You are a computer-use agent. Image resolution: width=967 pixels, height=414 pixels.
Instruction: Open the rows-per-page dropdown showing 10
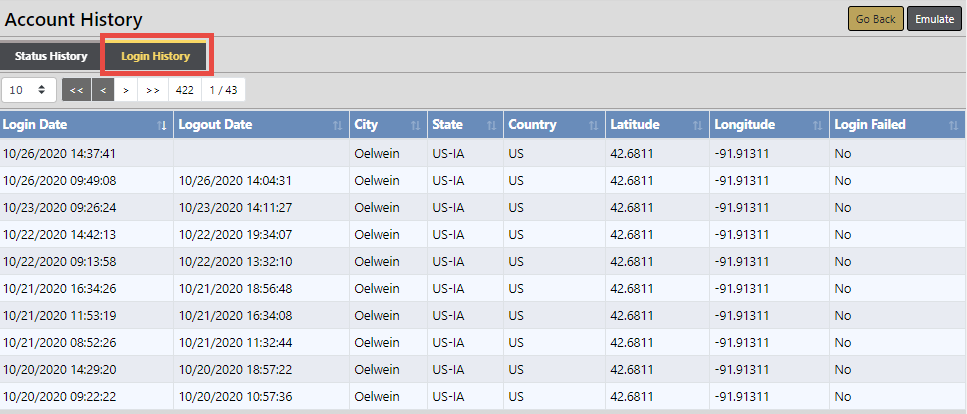coord(28,90)
